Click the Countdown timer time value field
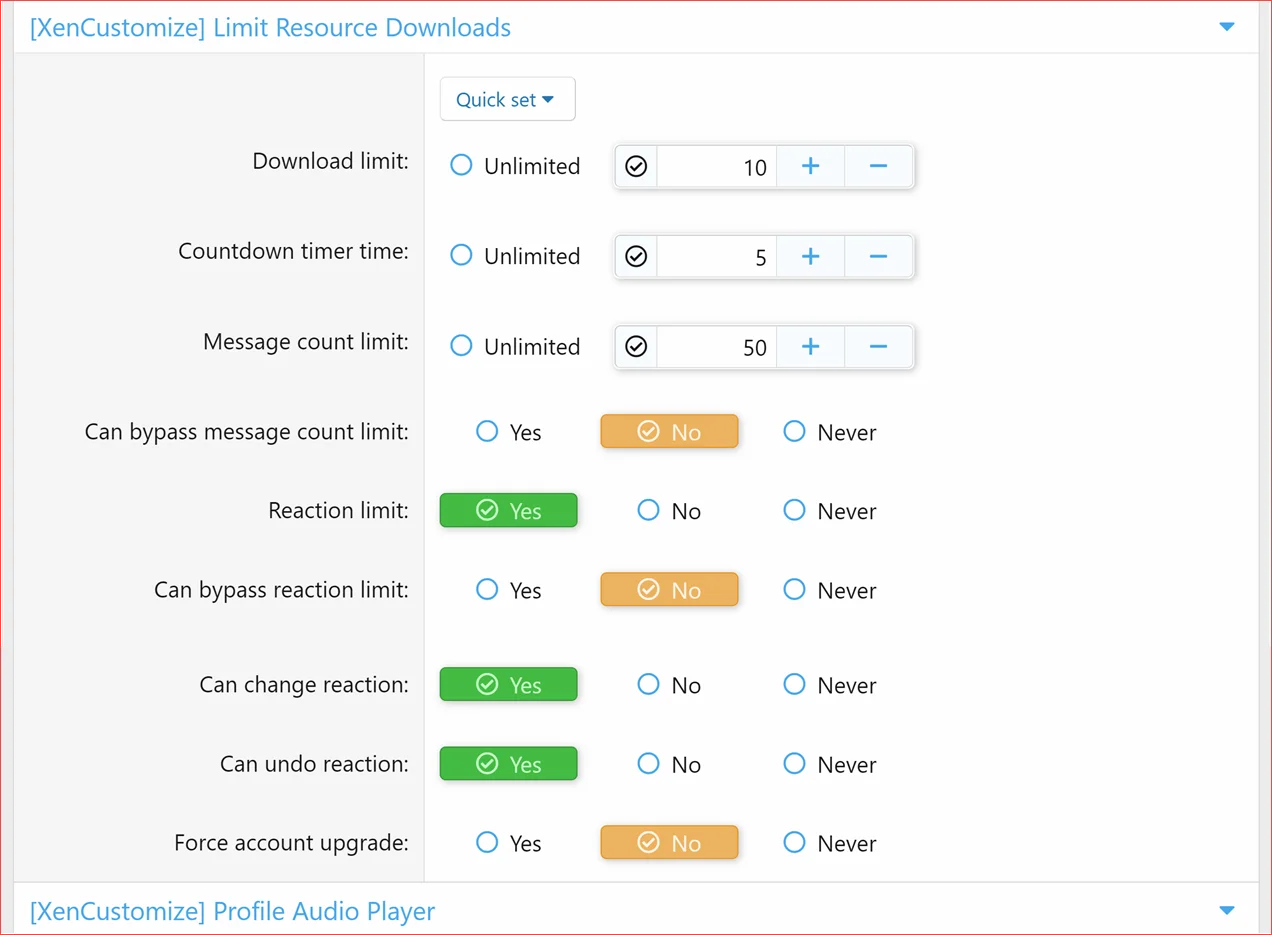This screenshot has width=1272, height=935. point(716,257)
